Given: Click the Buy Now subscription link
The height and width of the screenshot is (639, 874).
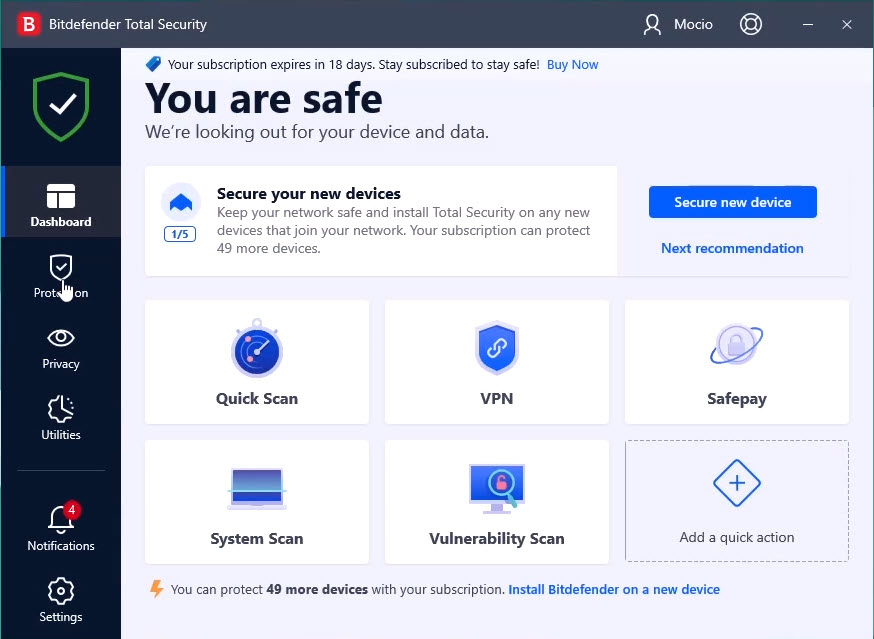Looking at the screenshot, I should point(573,64).
